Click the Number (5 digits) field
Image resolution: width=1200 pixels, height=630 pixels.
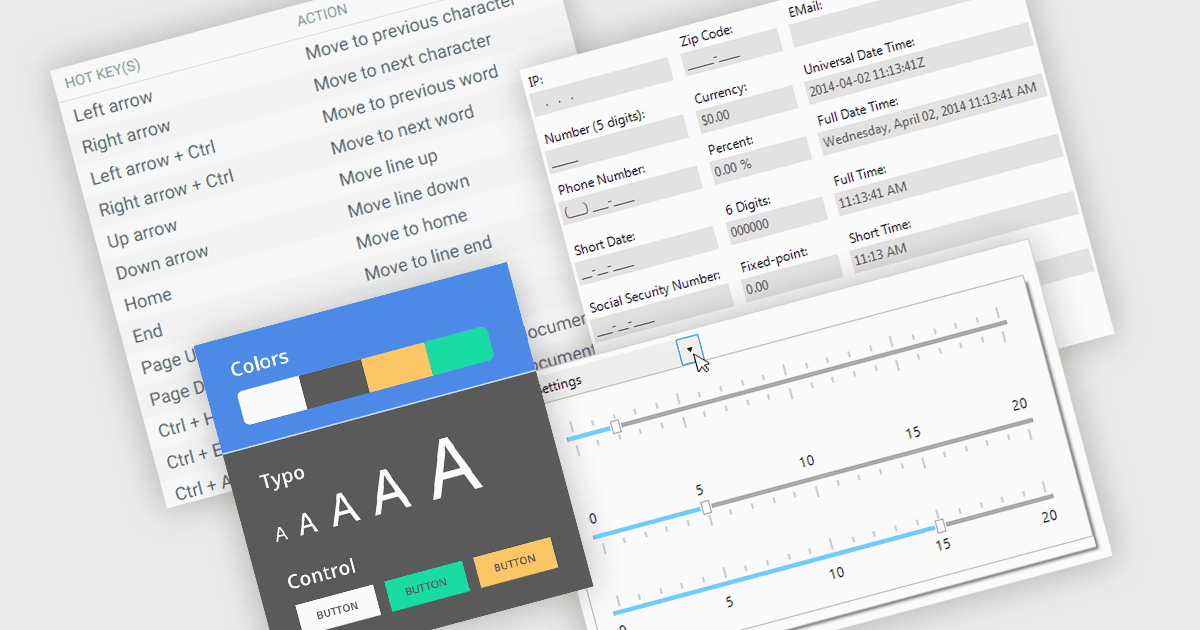(619, 146)
